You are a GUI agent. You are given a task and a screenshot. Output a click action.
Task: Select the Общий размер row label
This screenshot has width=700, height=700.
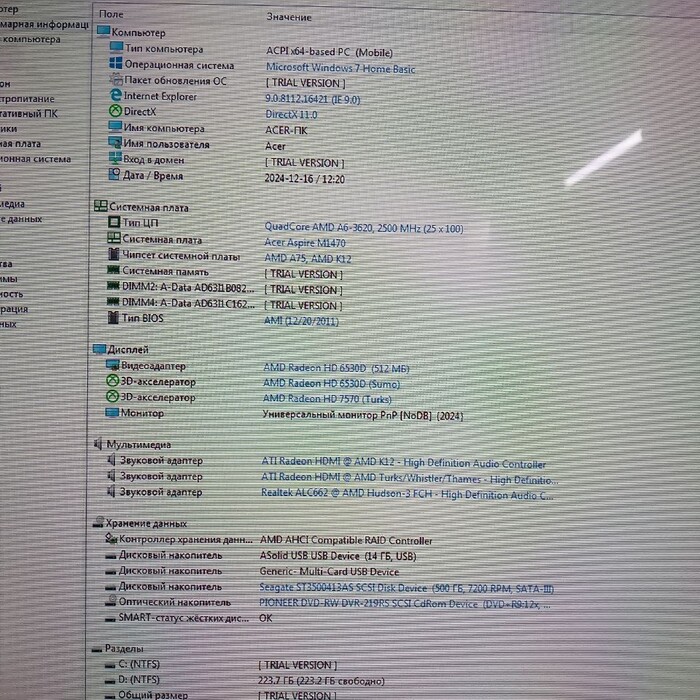153,695
